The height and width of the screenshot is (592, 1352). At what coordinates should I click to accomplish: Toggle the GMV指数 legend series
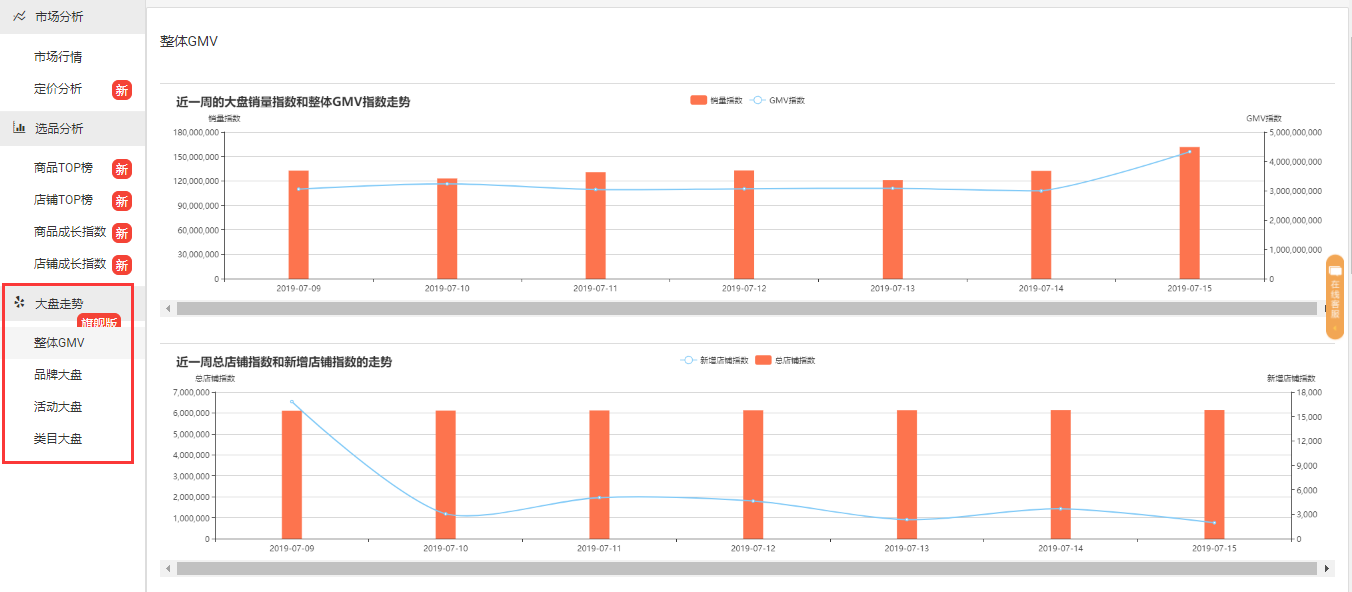(778, 100)
